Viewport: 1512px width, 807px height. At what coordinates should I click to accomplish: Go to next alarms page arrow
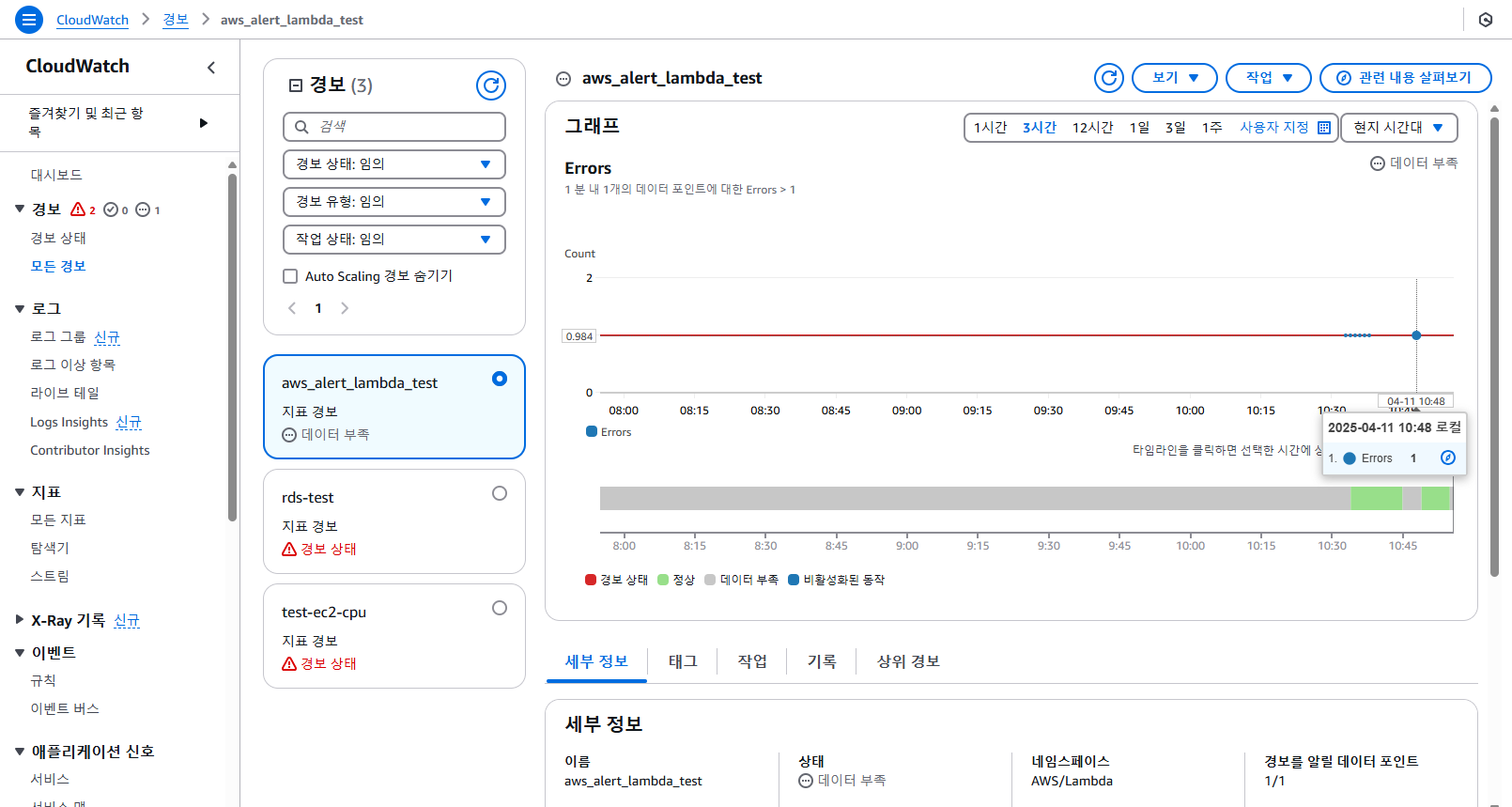tap(345, 308)
